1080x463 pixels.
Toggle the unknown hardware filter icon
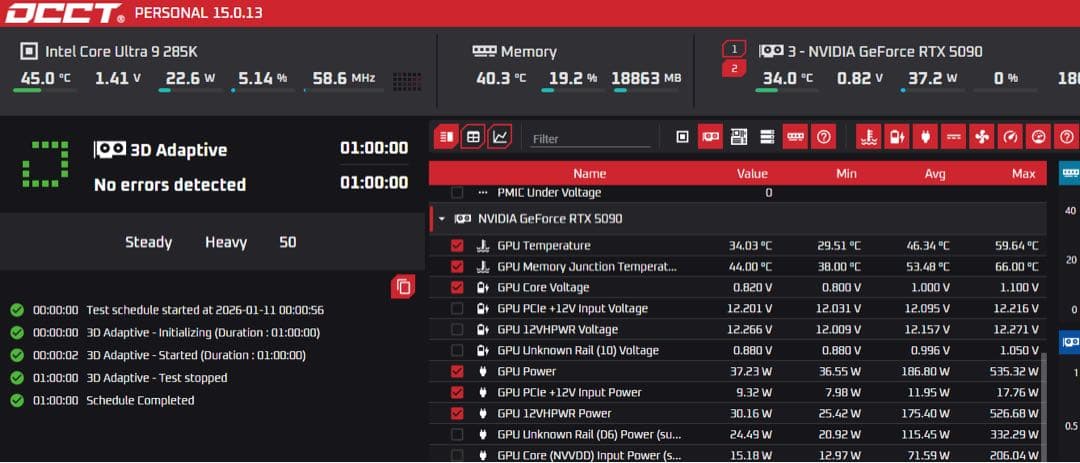point(824,137)
